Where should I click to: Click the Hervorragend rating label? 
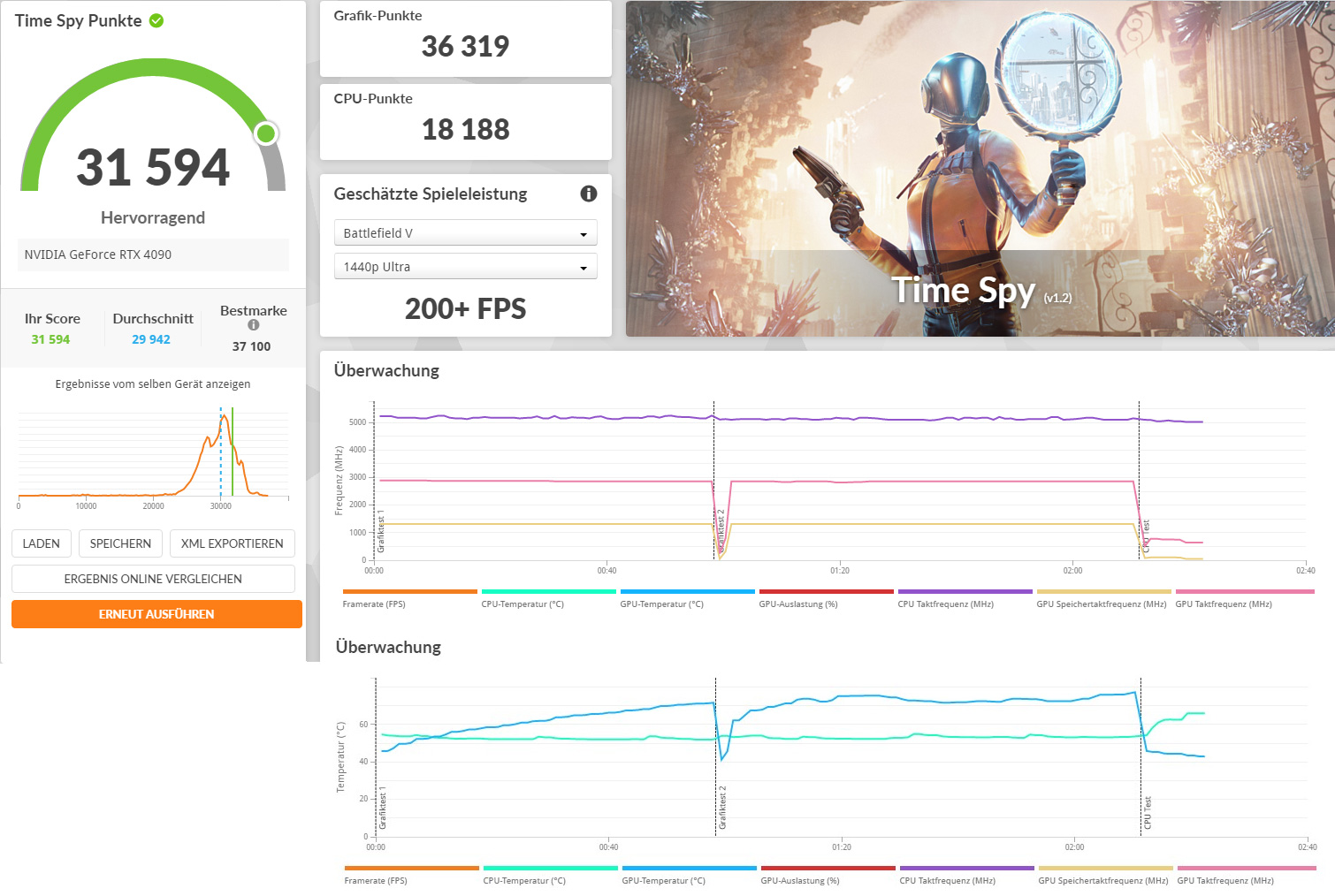click(153, 217)
